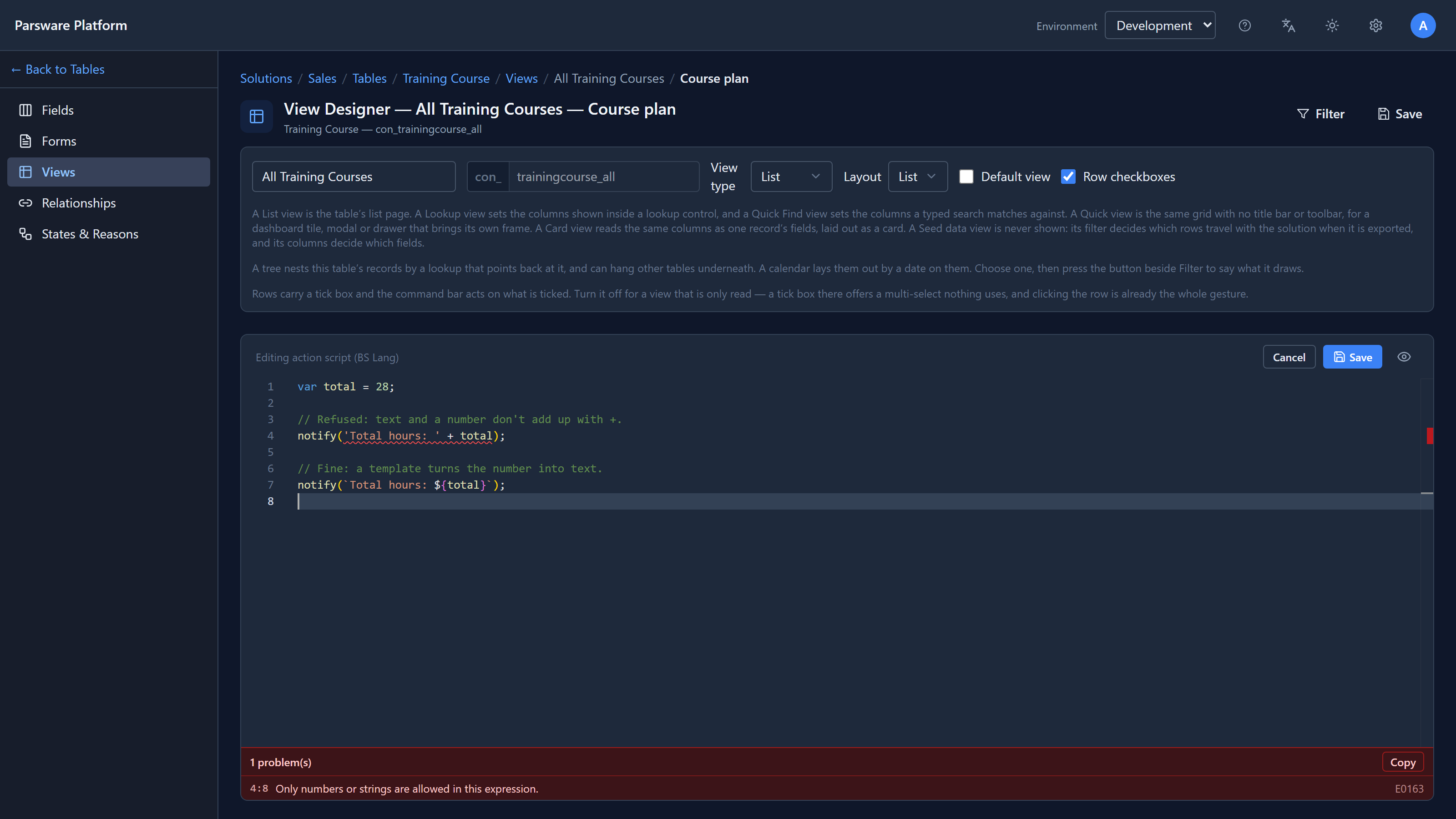Expand the View type List dropdown

coord(791,177)
